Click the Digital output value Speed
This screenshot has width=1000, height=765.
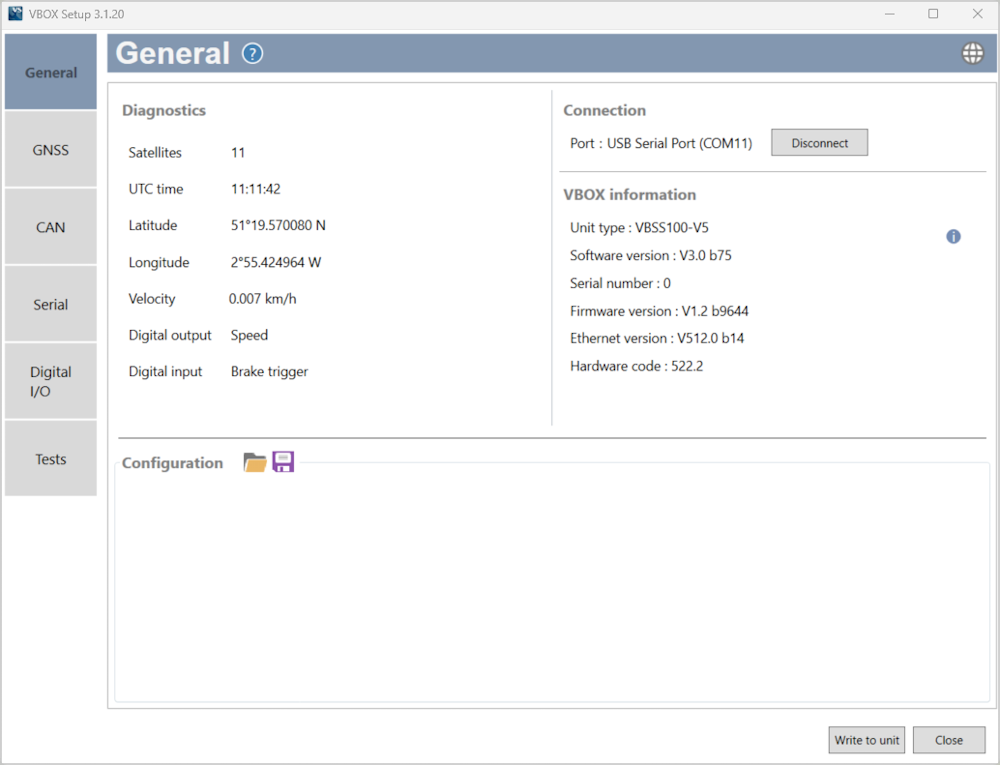[x=249, y=335]
